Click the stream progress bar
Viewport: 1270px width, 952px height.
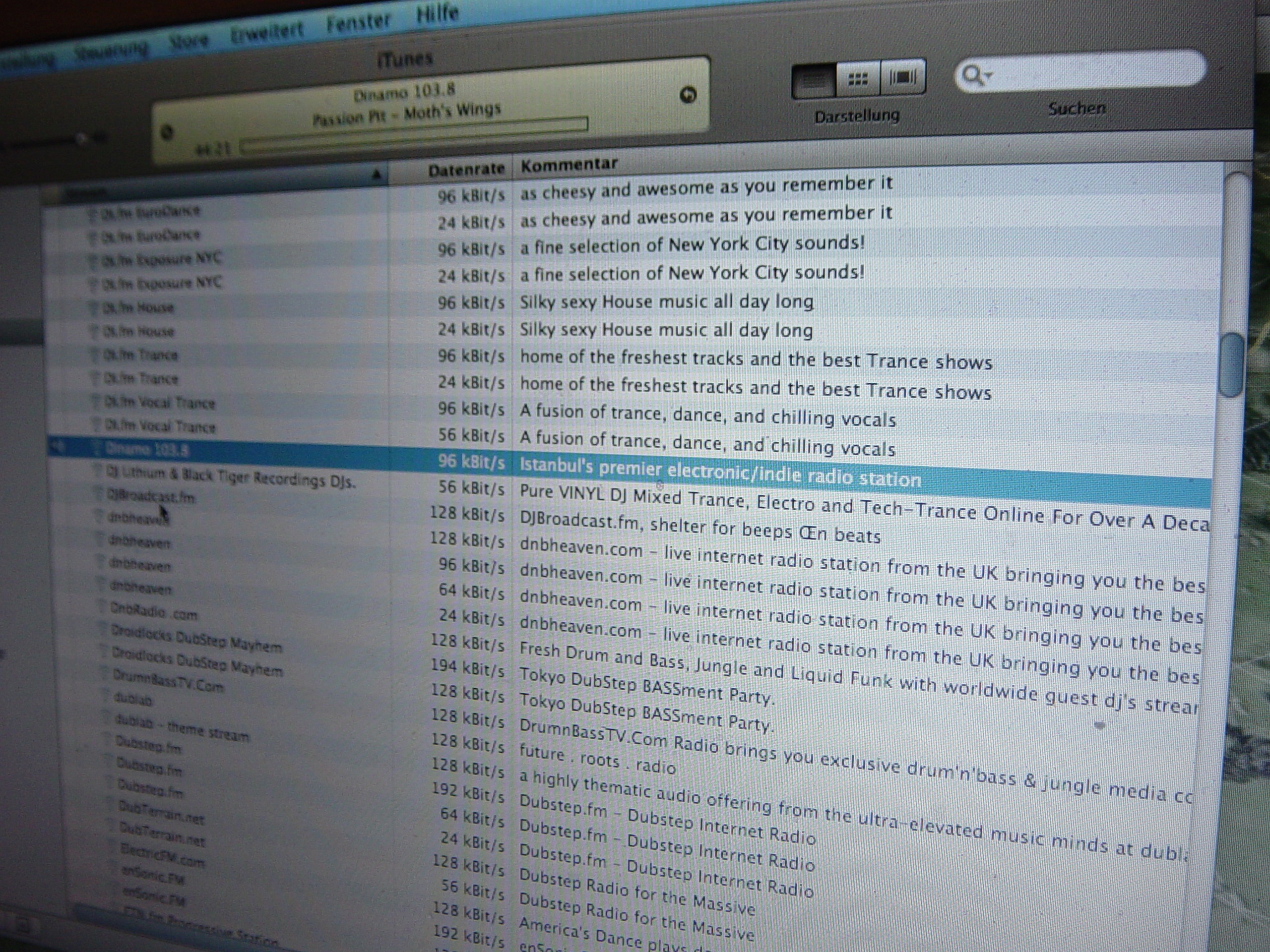413,135
